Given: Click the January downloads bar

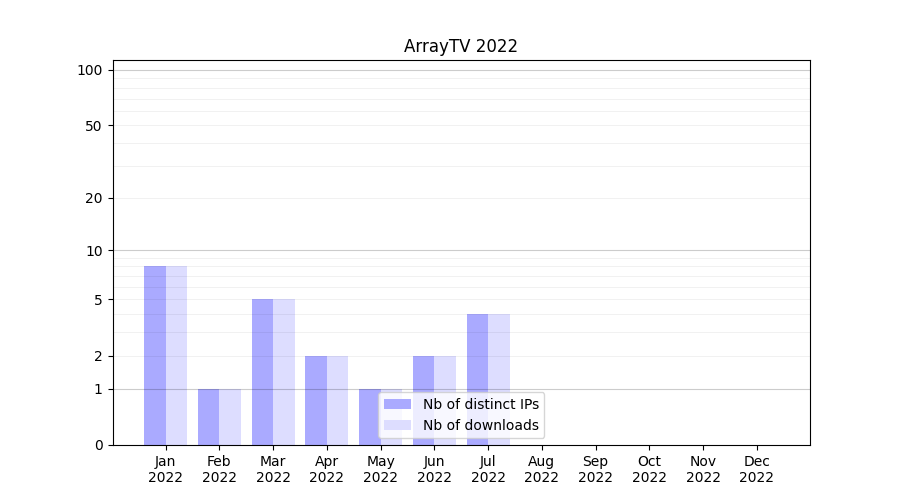Looking at the screenshot, I should [x=176, y=355].
